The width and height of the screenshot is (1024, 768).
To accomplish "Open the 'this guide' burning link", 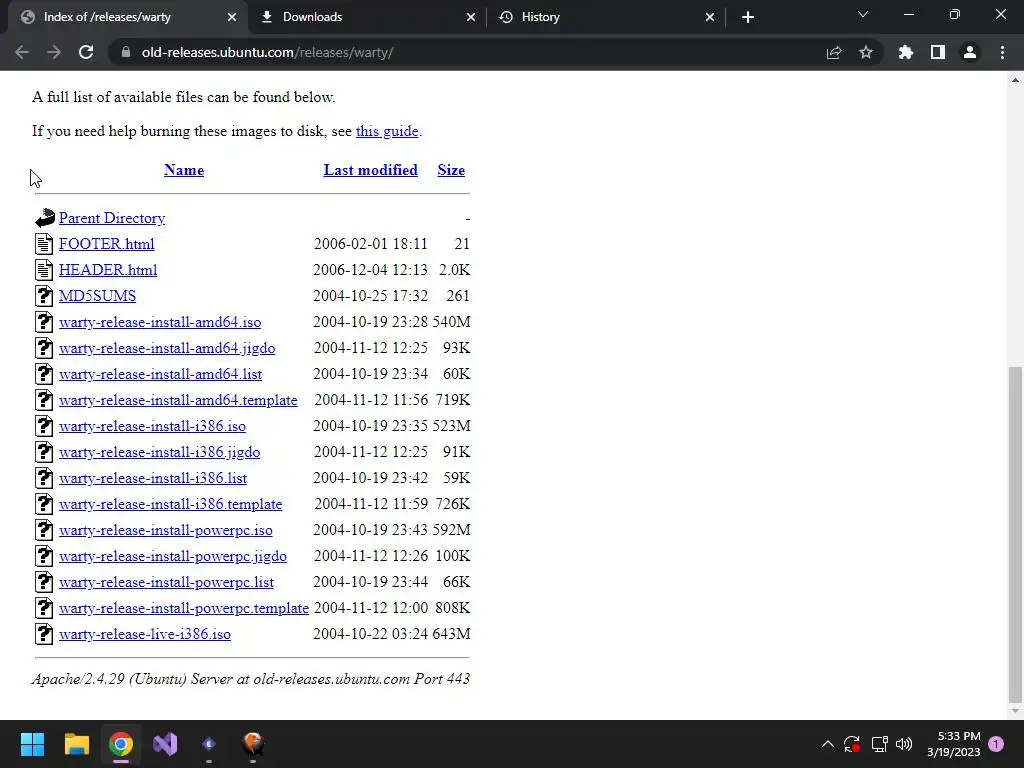I will point(387,131).
